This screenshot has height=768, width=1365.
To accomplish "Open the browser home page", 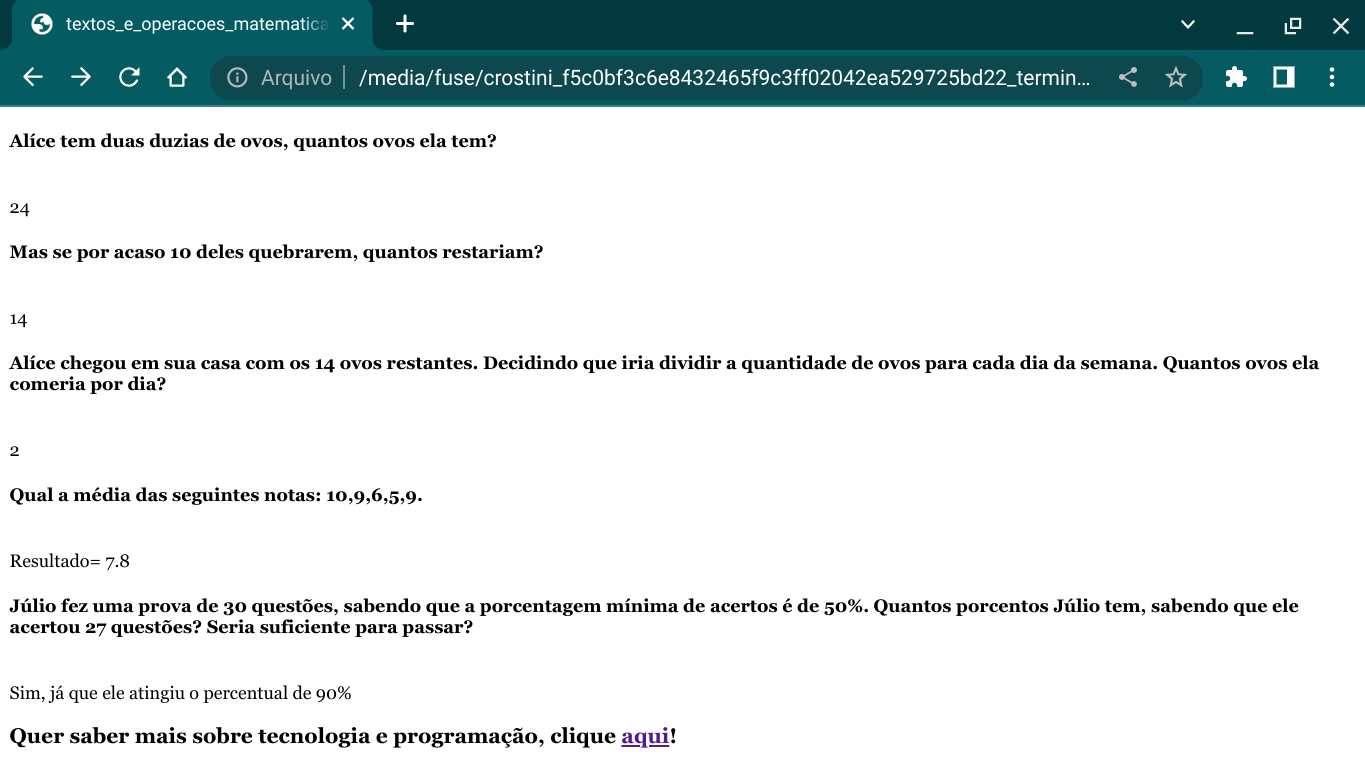I will pyautogui.click(x=177, y=77).
